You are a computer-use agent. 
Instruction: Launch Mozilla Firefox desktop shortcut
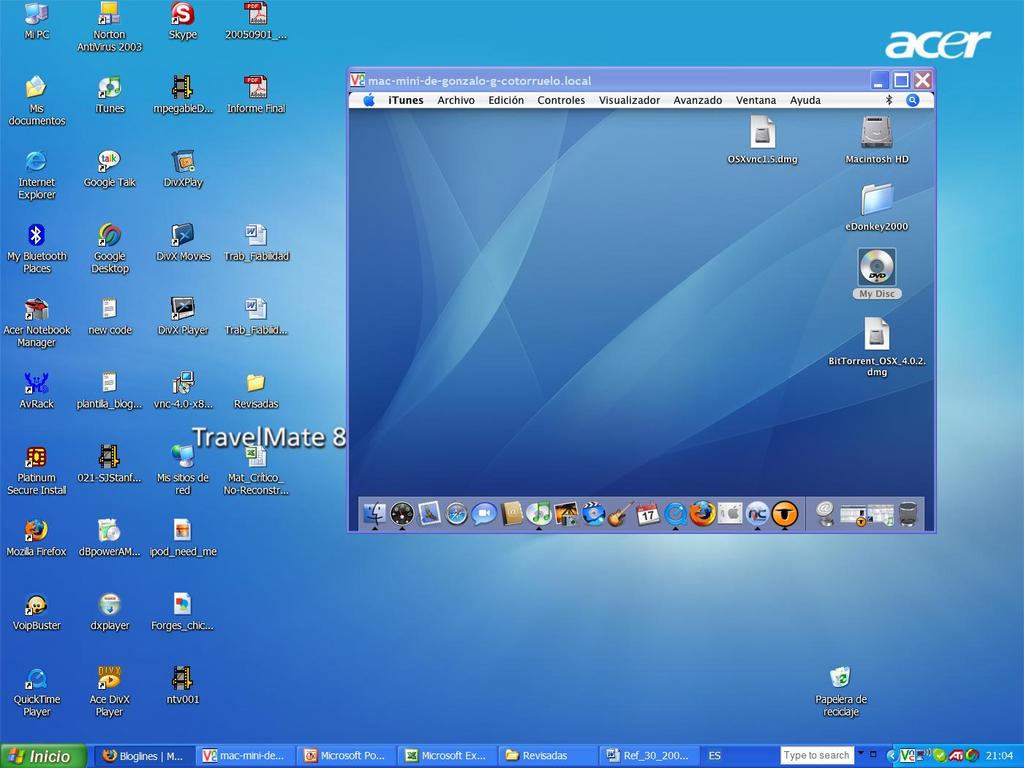tap(37, 538)
